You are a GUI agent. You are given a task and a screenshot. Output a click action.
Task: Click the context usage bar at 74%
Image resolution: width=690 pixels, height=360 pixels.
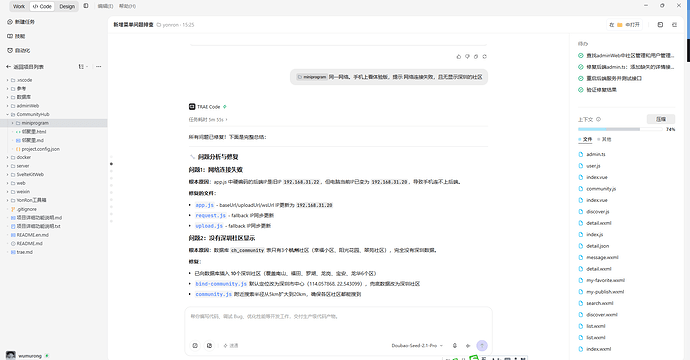tap(620, 129)
